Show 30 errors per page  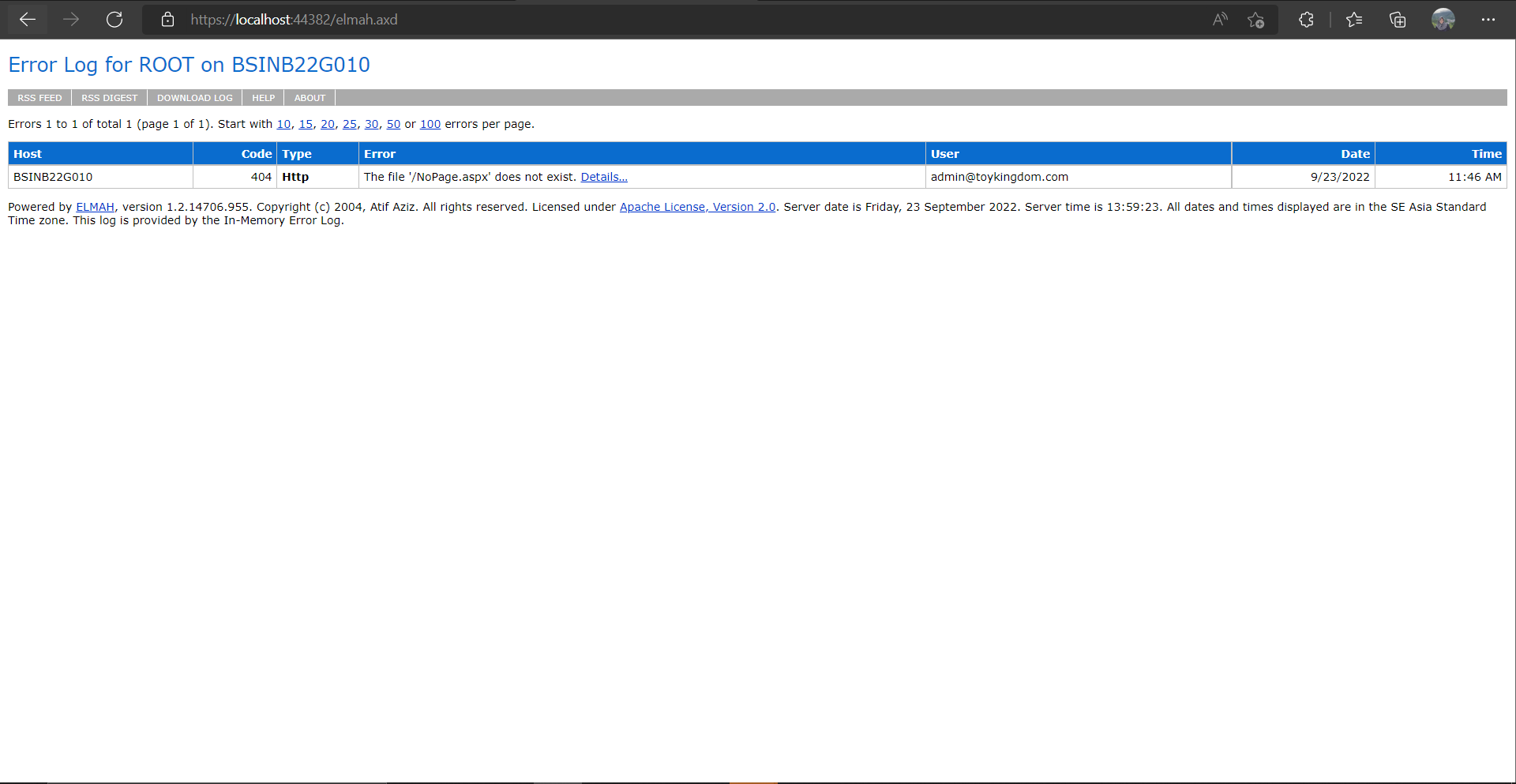pos(371,124)
